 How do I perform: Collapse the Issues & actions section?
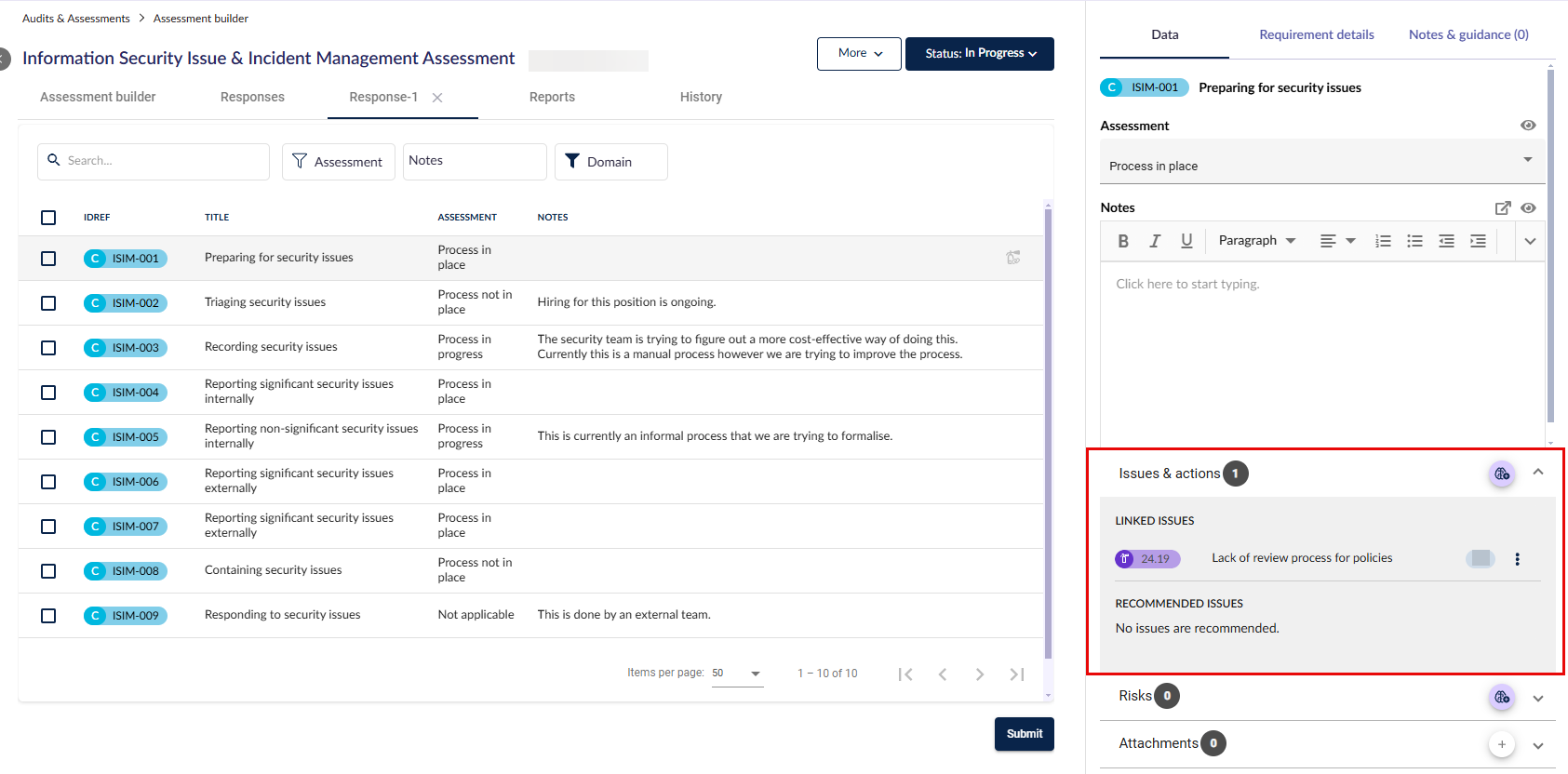coord(1538,473)
